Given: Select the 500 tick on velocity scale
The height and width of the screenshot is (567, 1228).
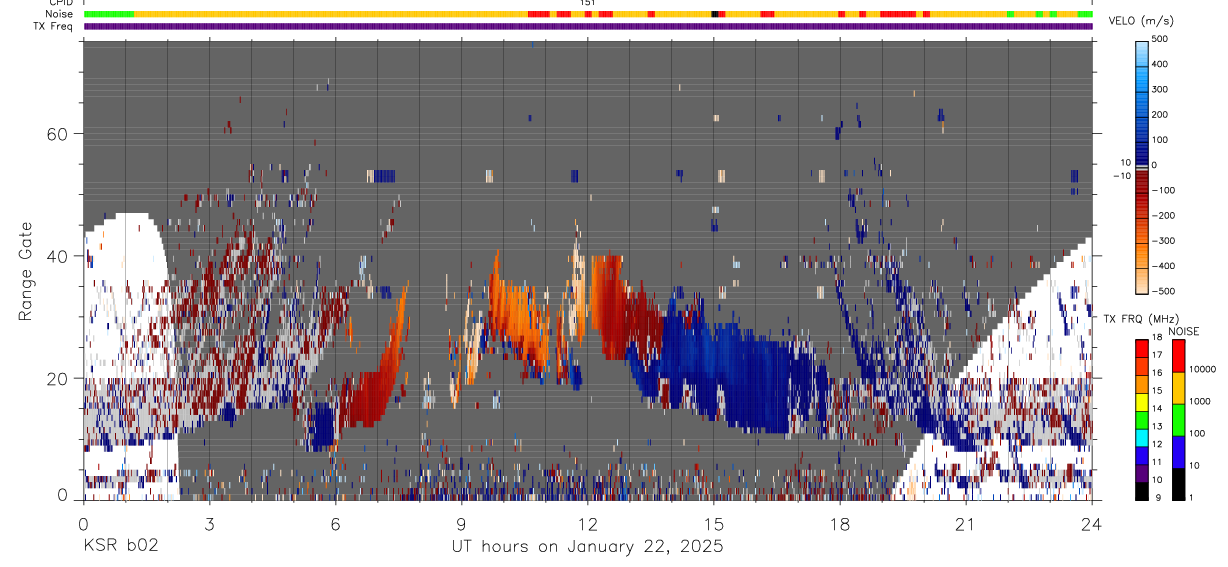Looking at the screenshot, I should [1162, 39].
